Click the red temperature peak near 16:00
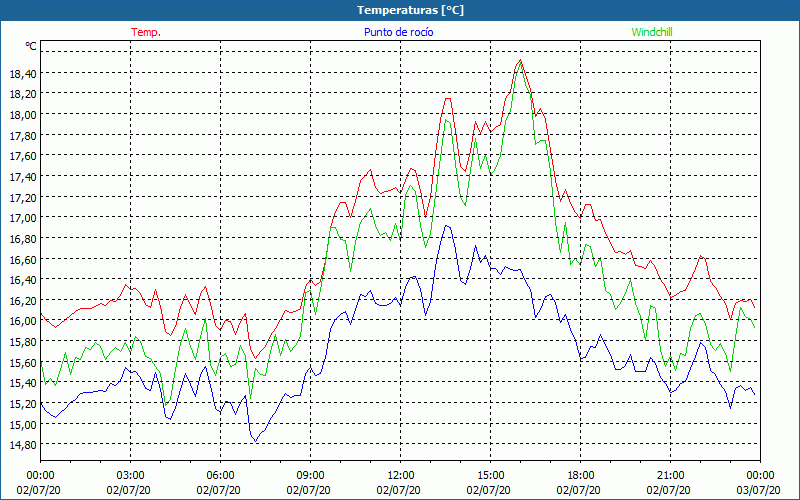The image size is (800, 500). (520, 60)
